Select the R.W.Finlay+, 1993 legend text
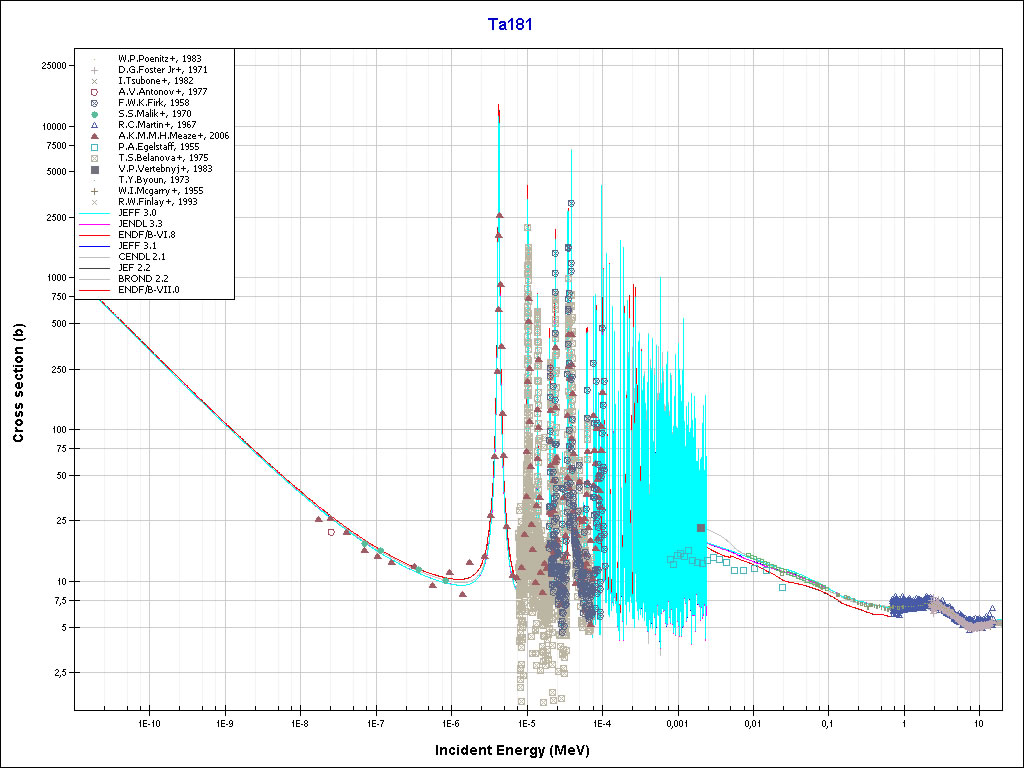 [x=157, y=202]
